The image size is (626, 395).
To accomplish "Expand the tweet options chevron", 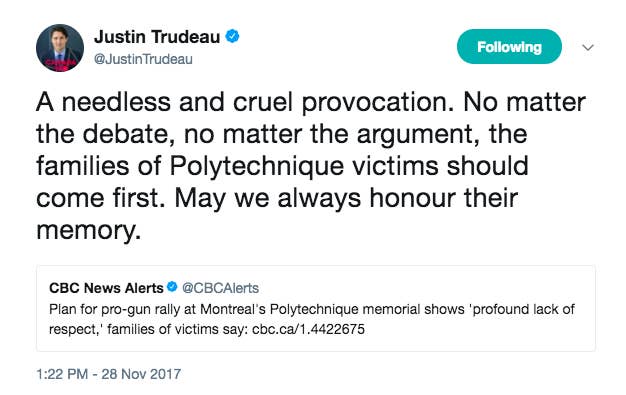I will point(588,48).
